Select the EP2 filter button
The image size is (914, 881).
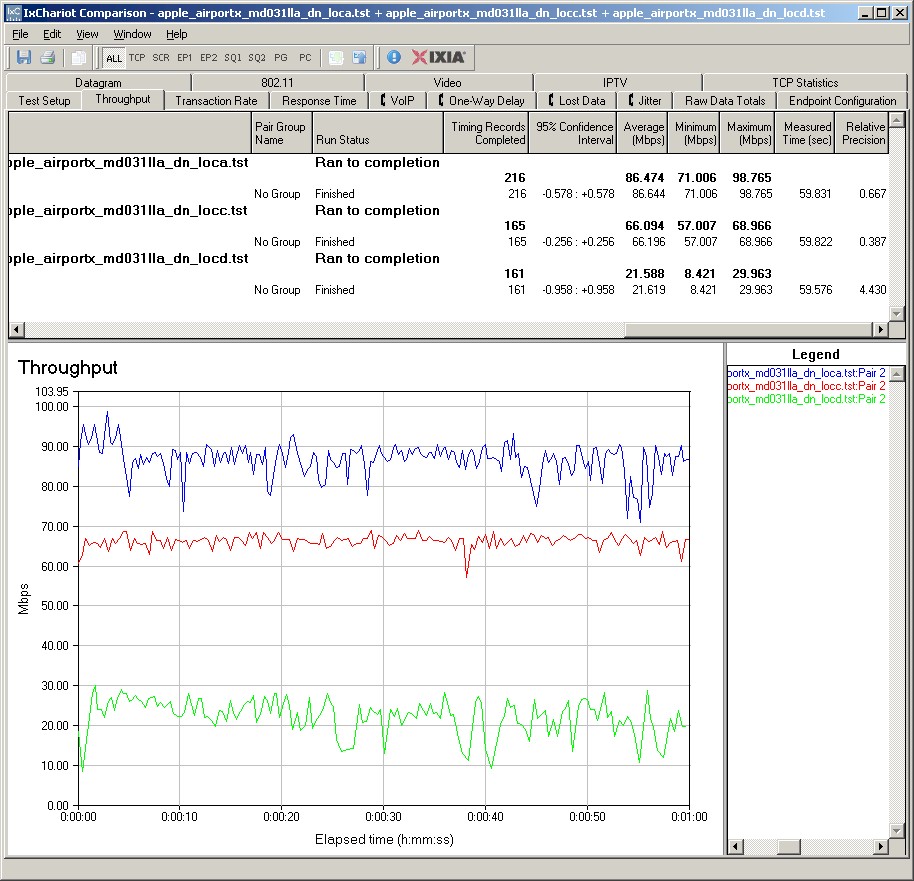click(208, 58)
